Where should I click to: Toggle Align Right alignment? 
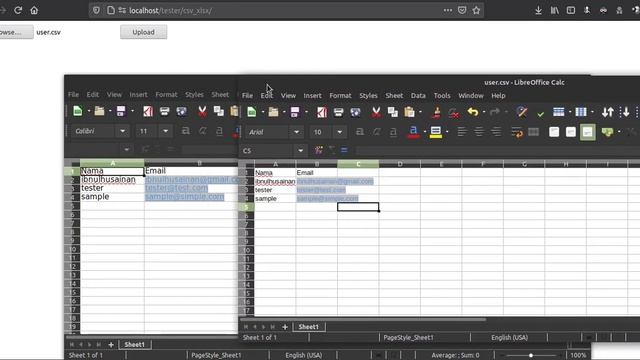coord(496,132)
